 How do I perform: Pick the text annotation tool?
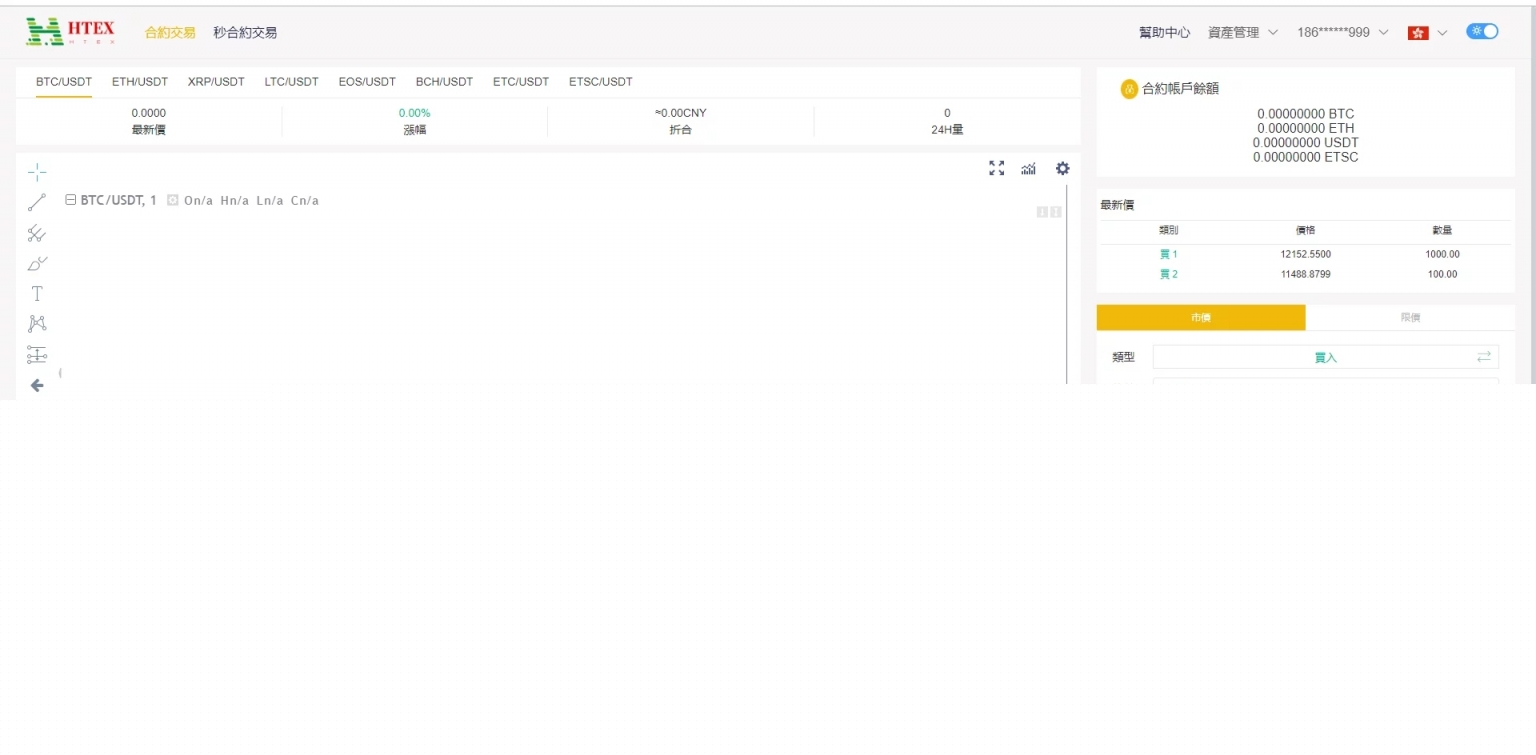pyautogui.click(x=37, y=294)
